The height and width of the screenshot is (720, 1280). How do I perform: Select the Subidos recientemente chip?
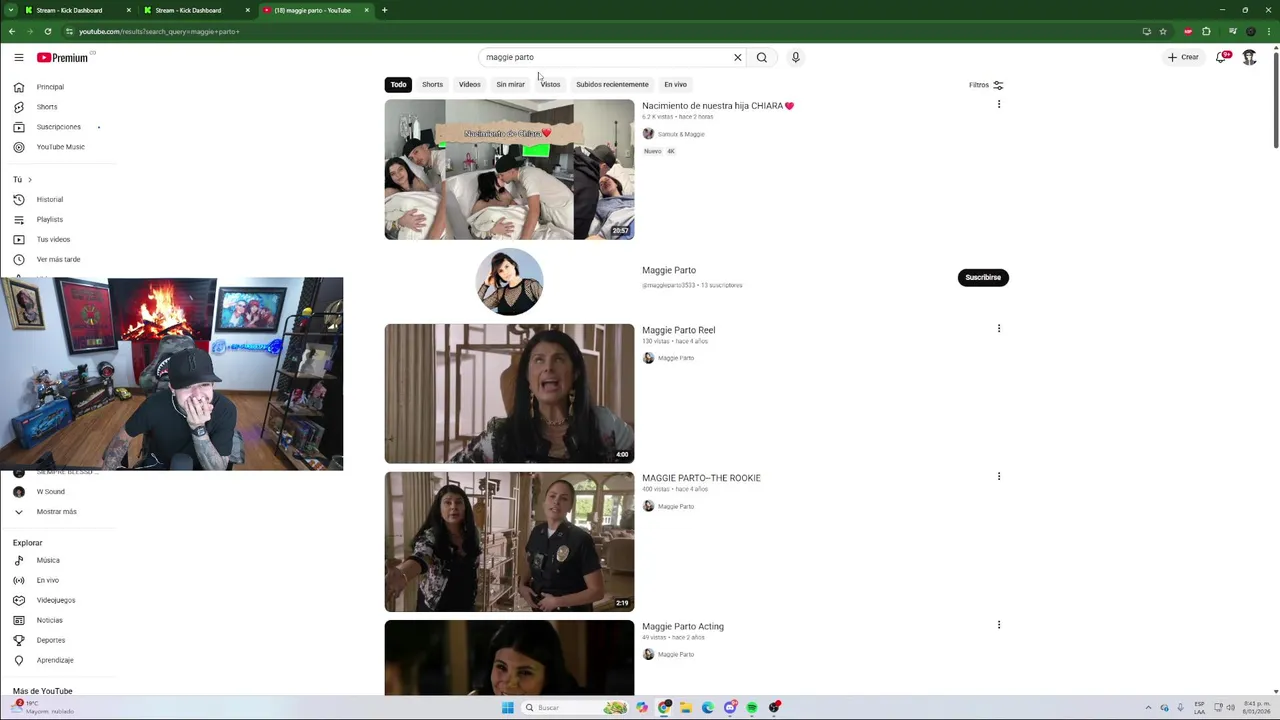612,84
